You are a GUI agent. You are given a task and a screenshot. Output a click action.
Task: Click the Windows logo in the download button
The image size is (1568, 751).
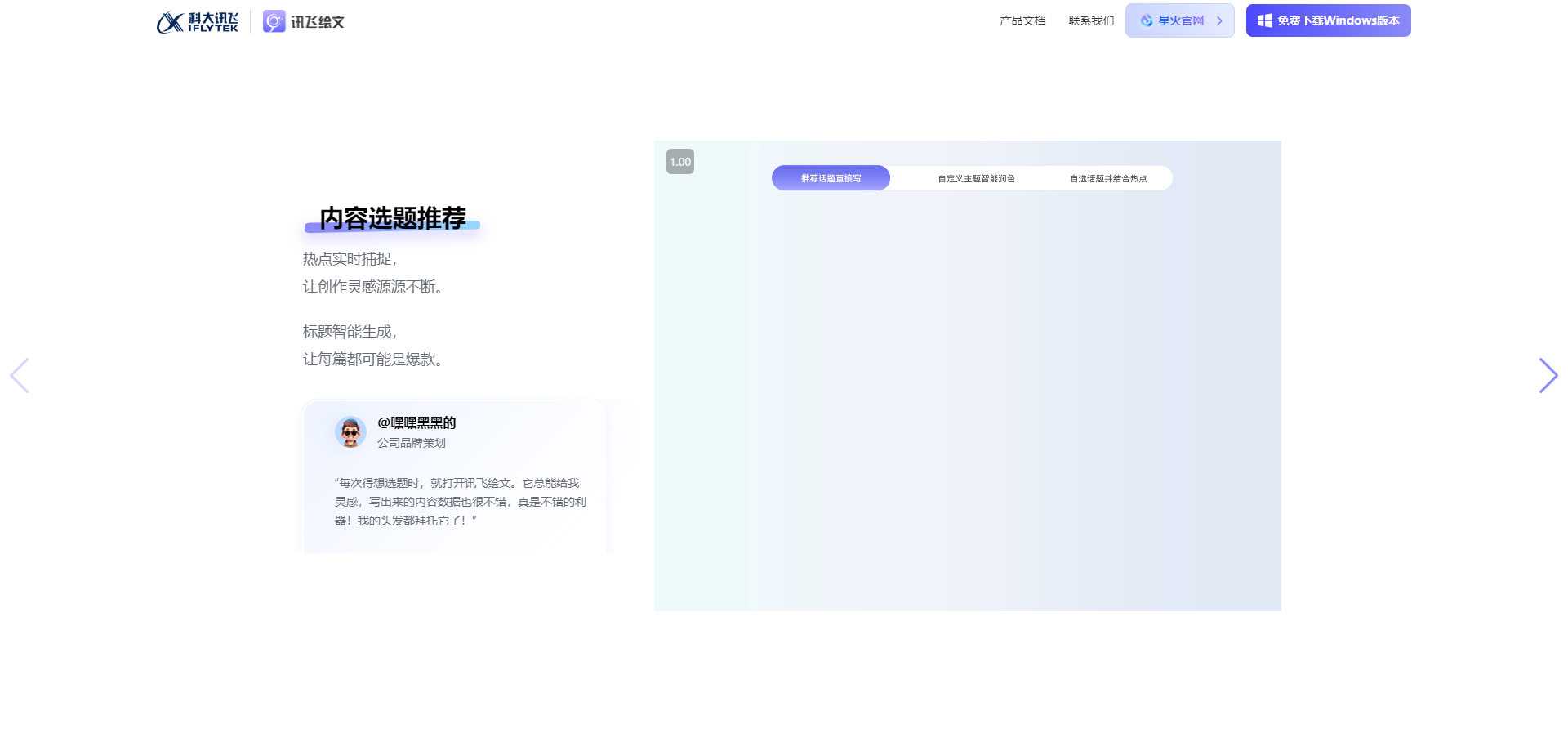(1264, 20)
